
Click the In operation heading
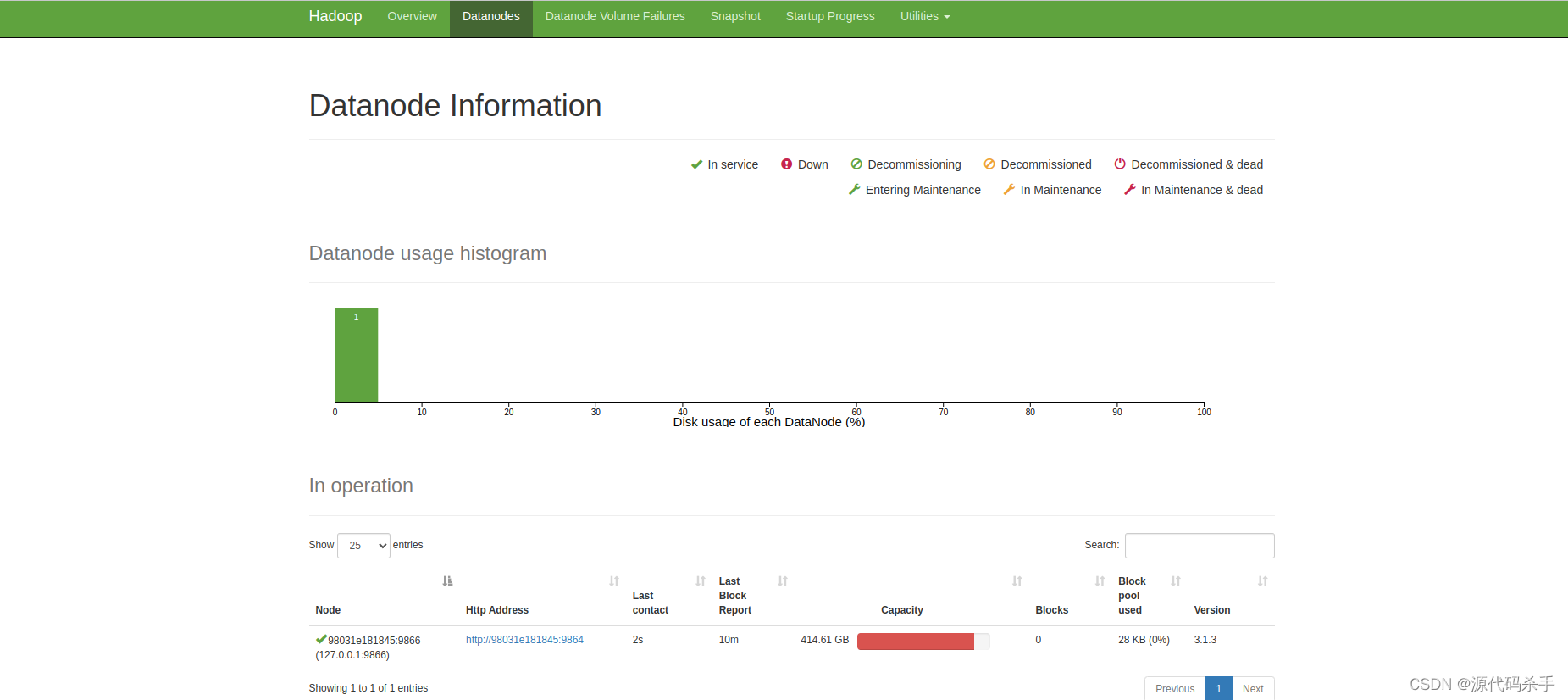pos(361,486)
